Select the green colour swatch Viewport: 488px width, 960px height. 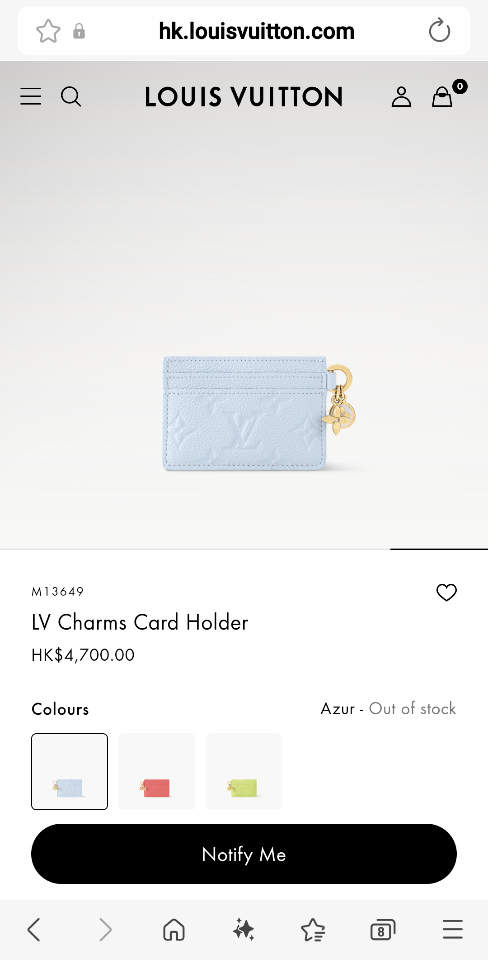pyautogui.click(x=244, y=771)
